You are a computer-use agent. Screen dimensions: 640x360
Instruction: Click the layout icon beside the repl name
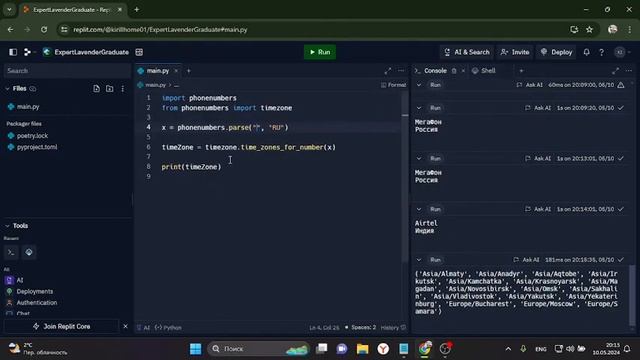tap(139, 52)
